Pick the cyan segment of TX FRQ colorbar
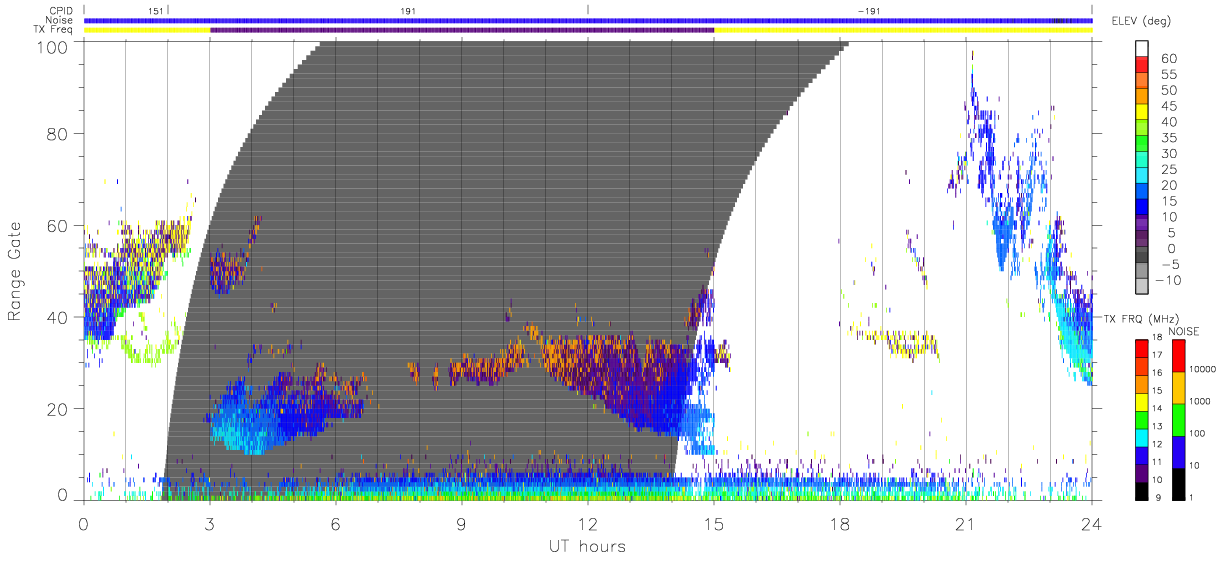The height and width of the screenshot is (567, 1228). pos(1142,438)
